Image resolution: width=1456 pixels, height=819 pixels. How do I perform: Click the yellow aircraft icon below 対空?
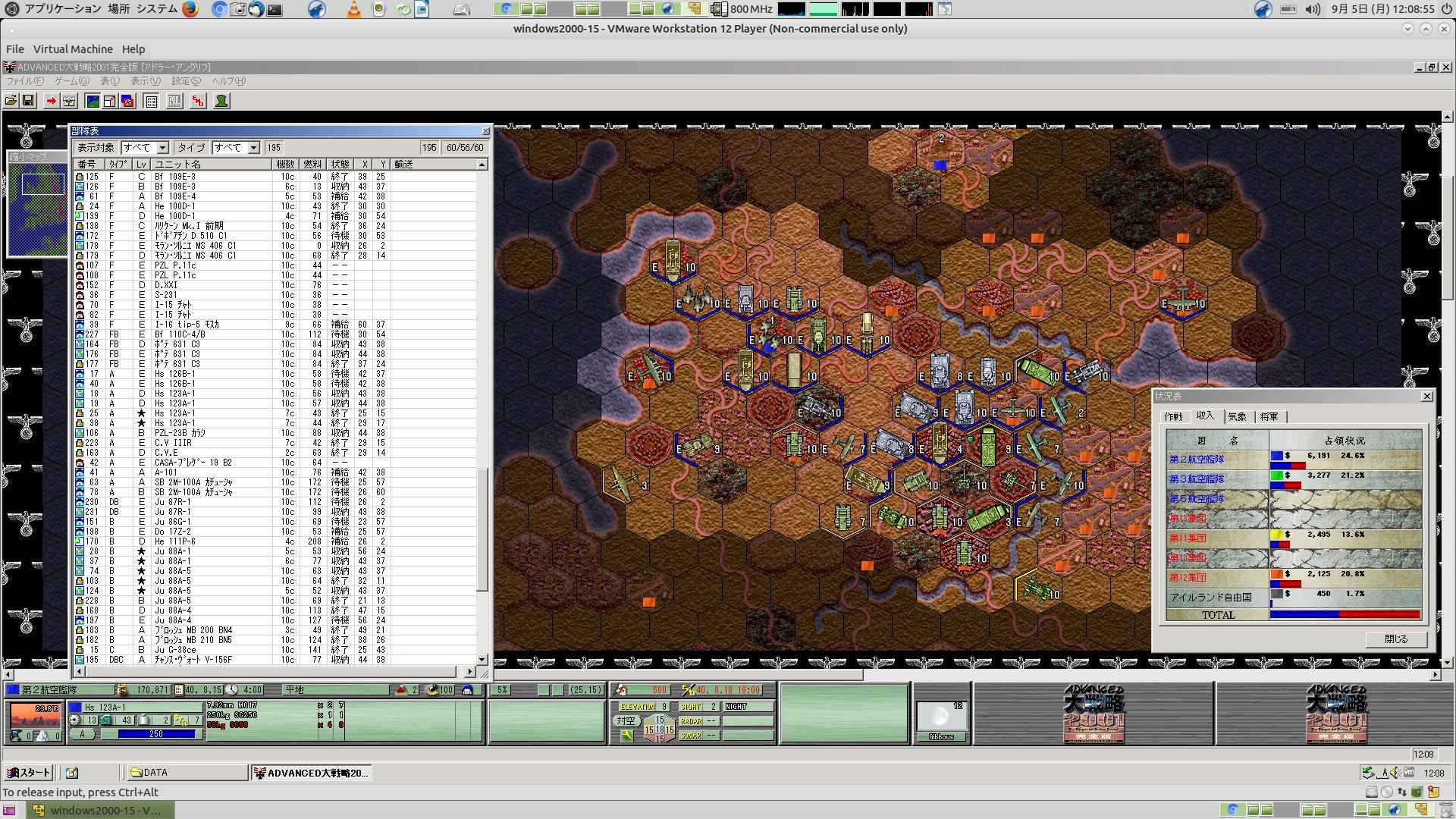[x=626, y=736]
